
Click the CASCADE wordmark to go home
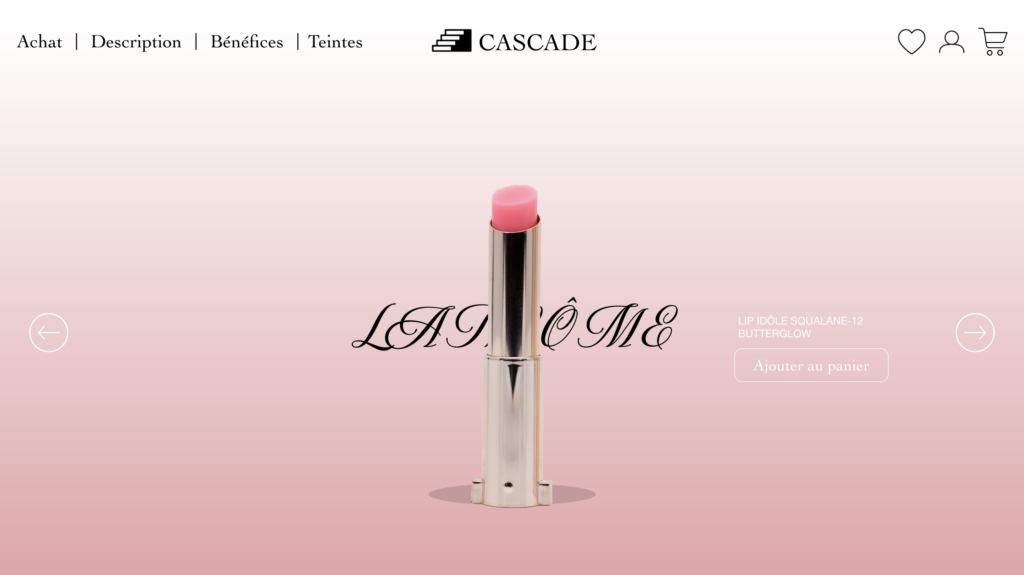click(x=537, y=42)
